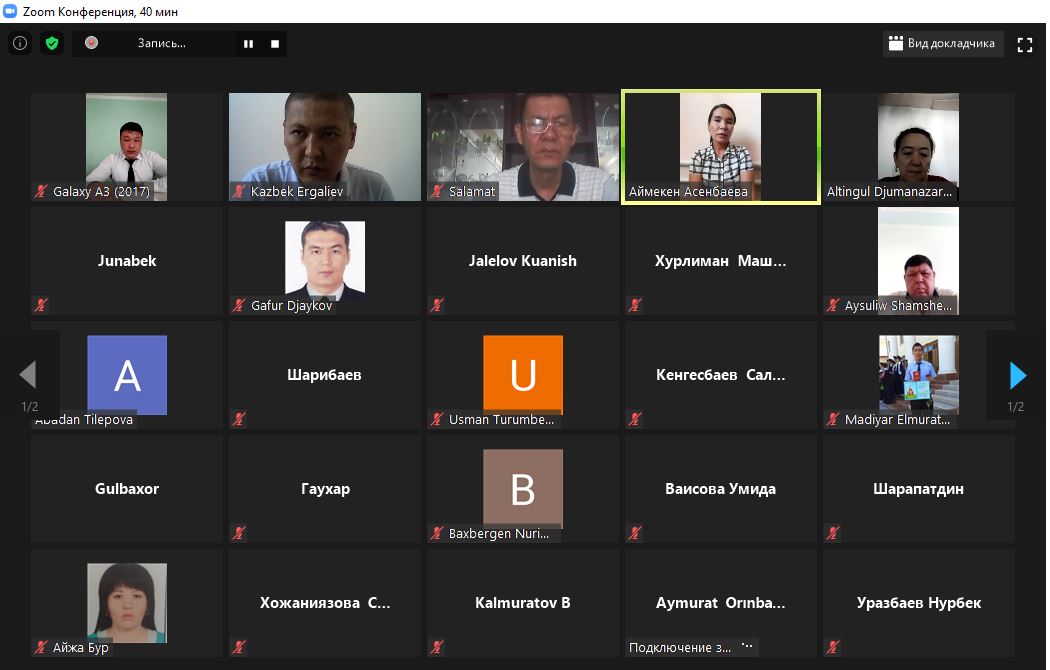
Task: Click the Usman Turumbe... avatar tile
Action: pos(522,375)
